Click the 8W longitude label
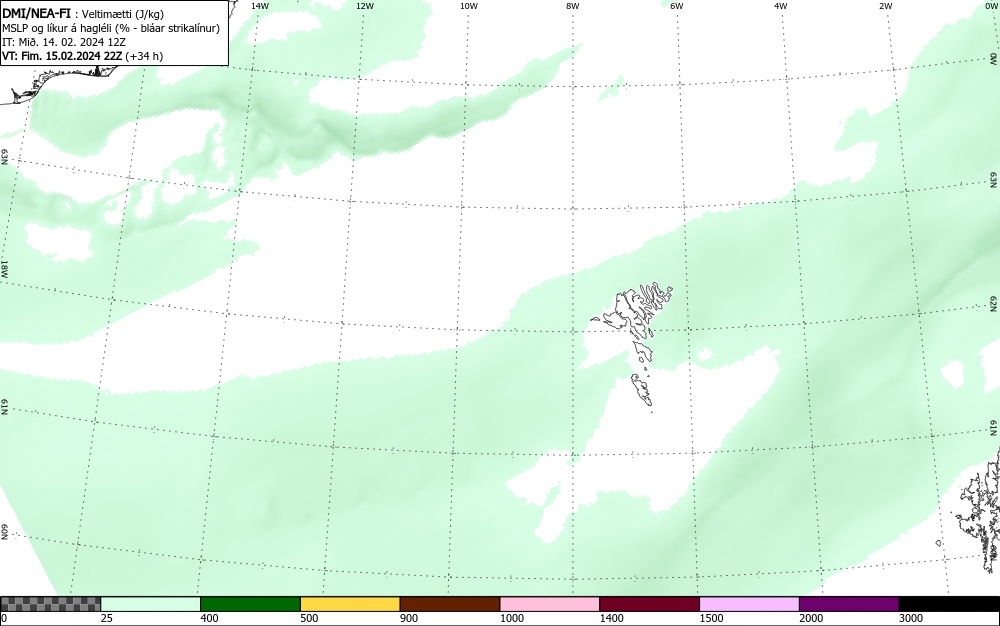The image size is (1000, 626). [573, 6]
